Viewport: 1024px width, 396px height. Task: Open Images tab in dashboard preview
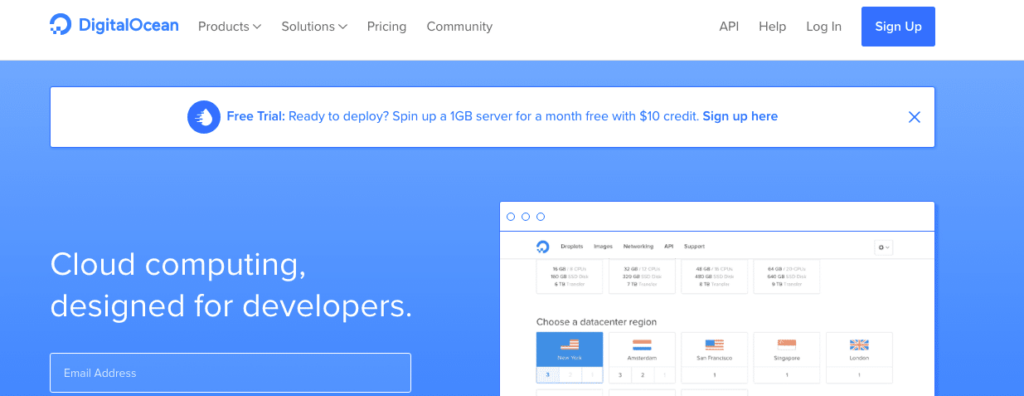pyautogui.click(x=603, y=247)
